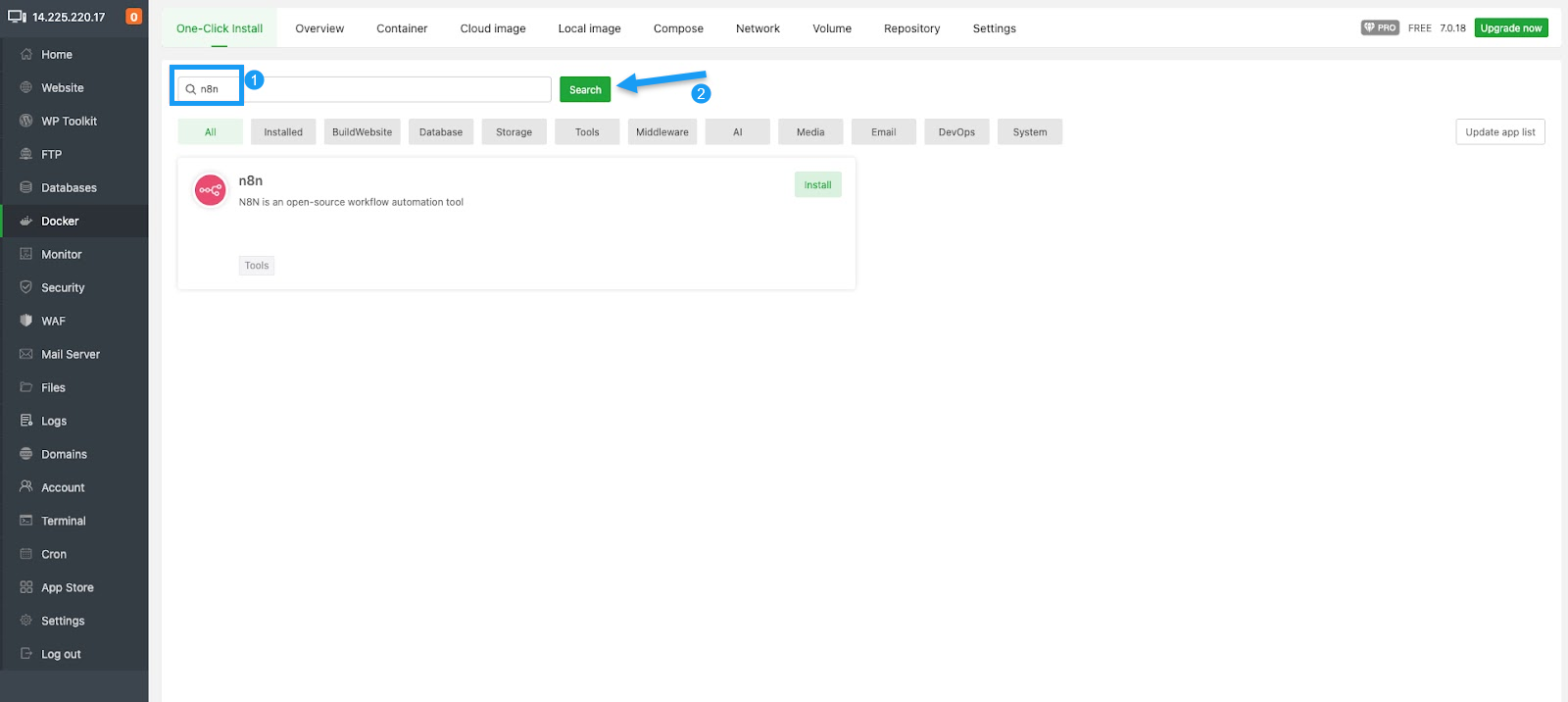Switch to the Compose tab
1568x702 pixels.
pos(678,28)
